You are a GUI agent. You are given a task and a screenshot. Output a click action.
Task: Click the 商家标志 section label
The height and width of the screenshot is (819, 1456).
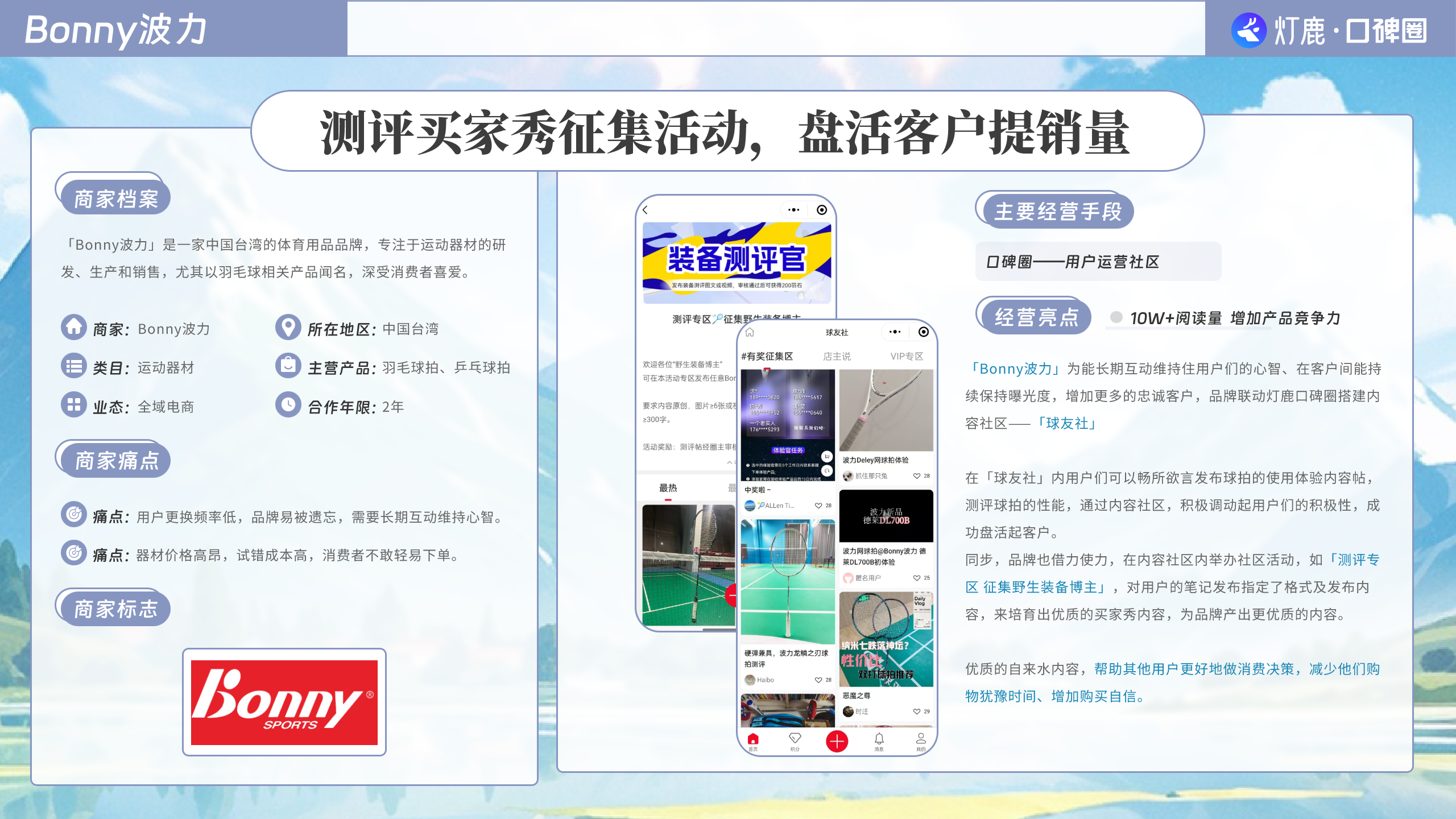point(116,609)
